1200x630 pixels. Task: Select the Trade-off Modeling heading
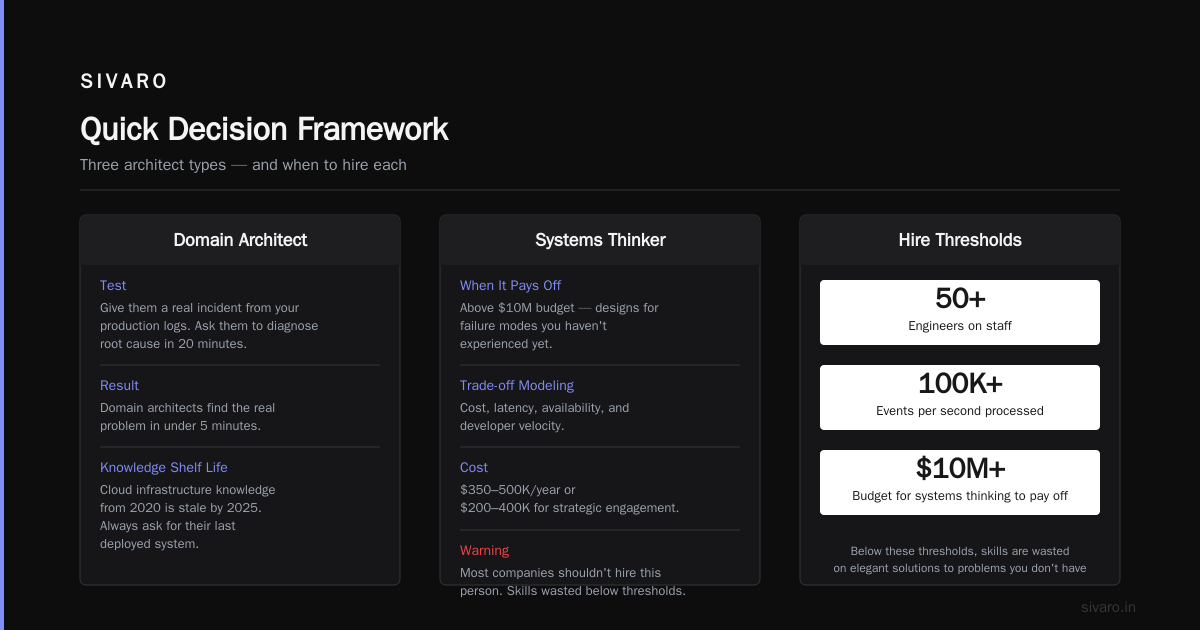[x=517, y=385]
